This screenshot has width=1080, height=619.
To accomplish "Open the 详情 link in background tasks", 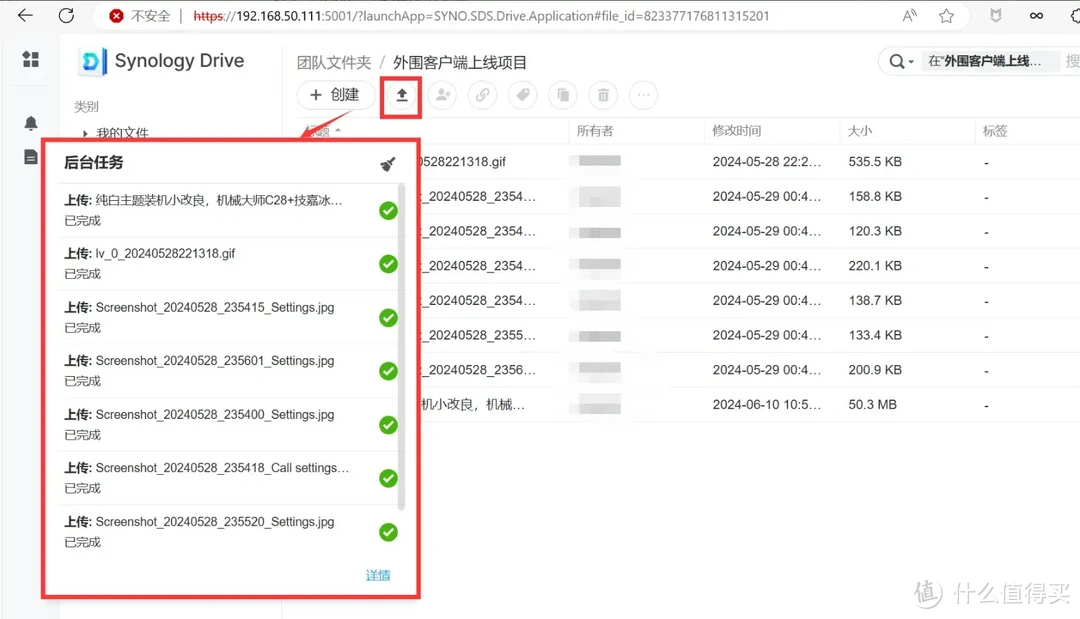I will click(377, 575).
